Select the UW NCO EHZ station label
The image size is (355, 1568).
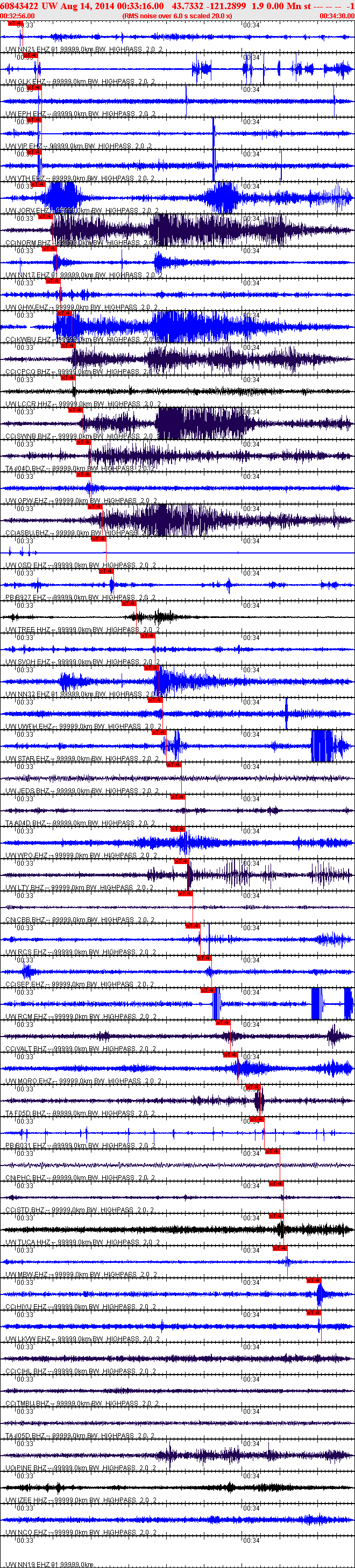pyautogui.click(x=81, y=1533)
